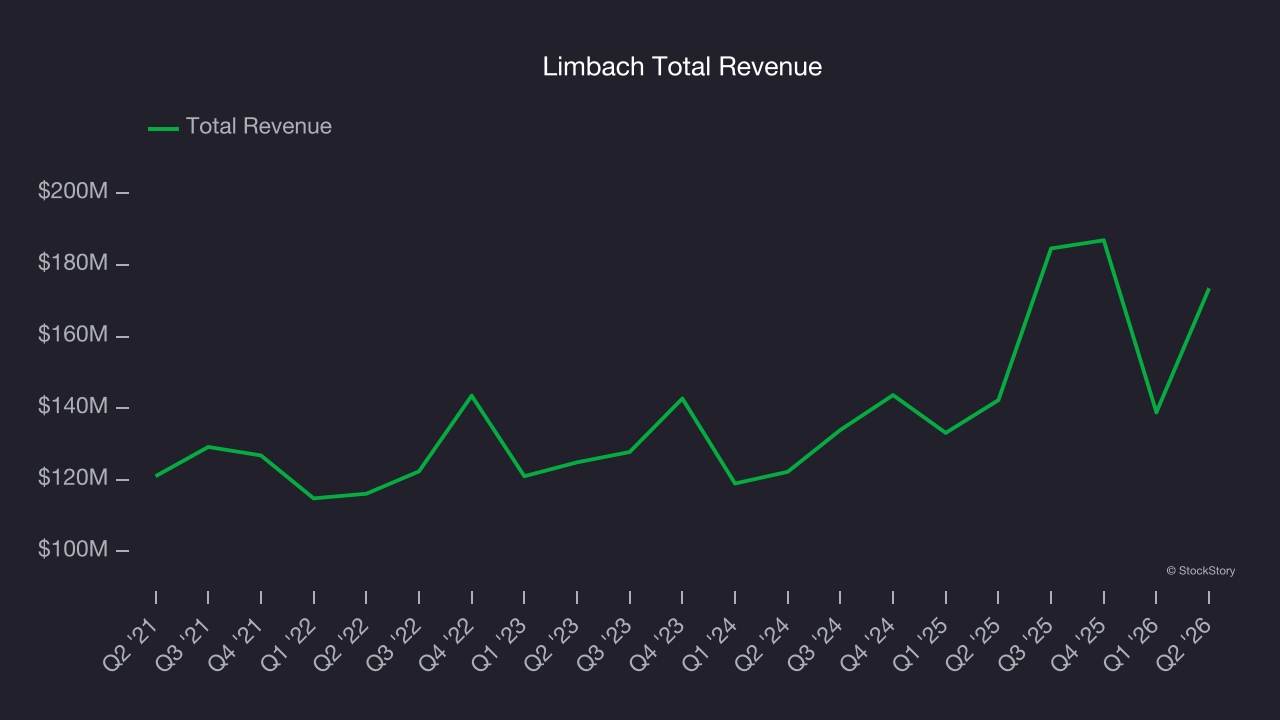Click the Q1 '22 low point on line
The height and width of the screenshot is (720, 1280).
pyautogui.click(x=314, y=498)
